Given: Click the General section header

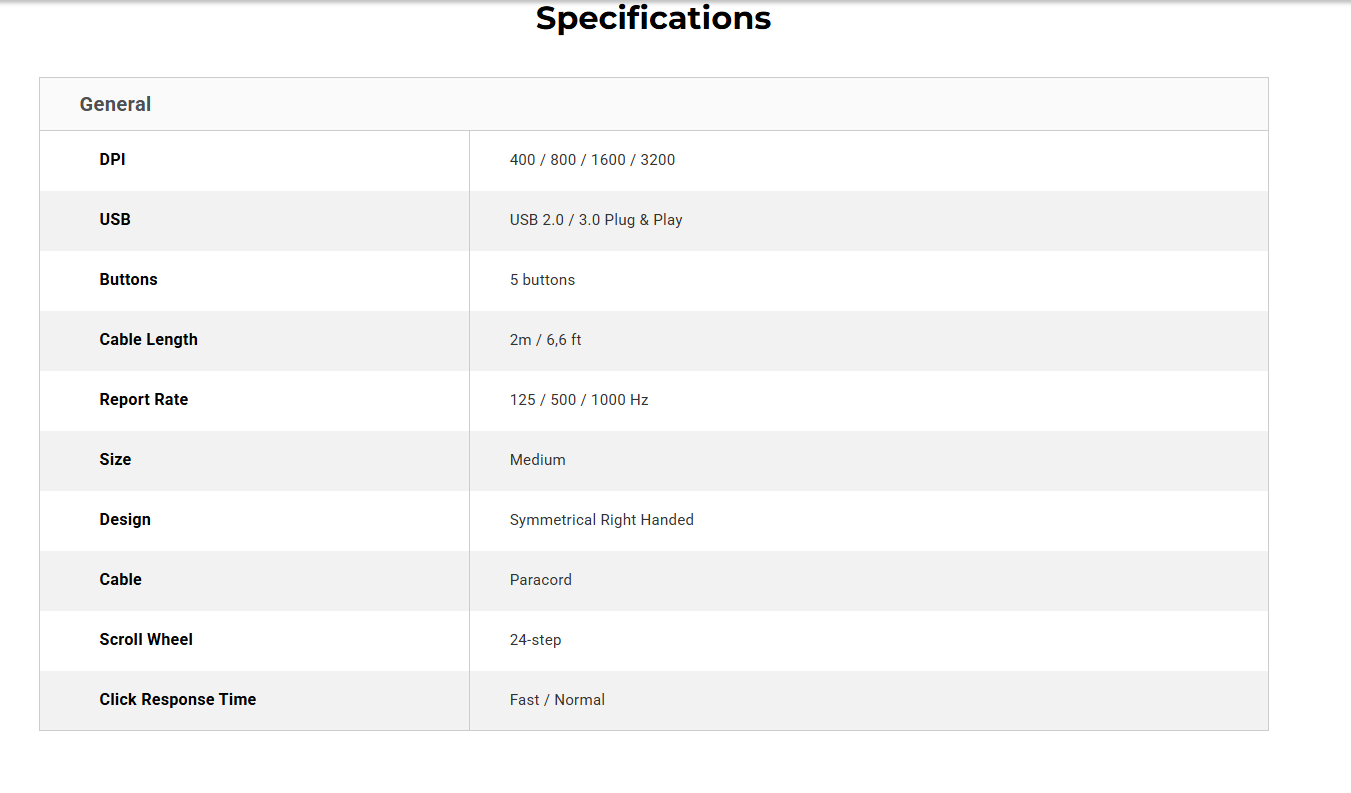Looking at the screenshot, I should click(x=115, y=104).
